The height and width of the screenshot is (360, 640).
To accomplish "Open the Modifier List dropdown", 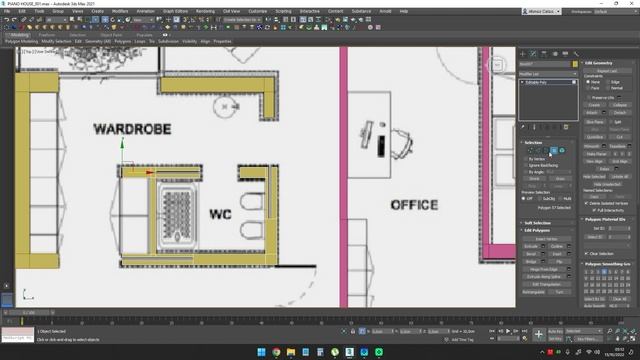I will 548,74.
